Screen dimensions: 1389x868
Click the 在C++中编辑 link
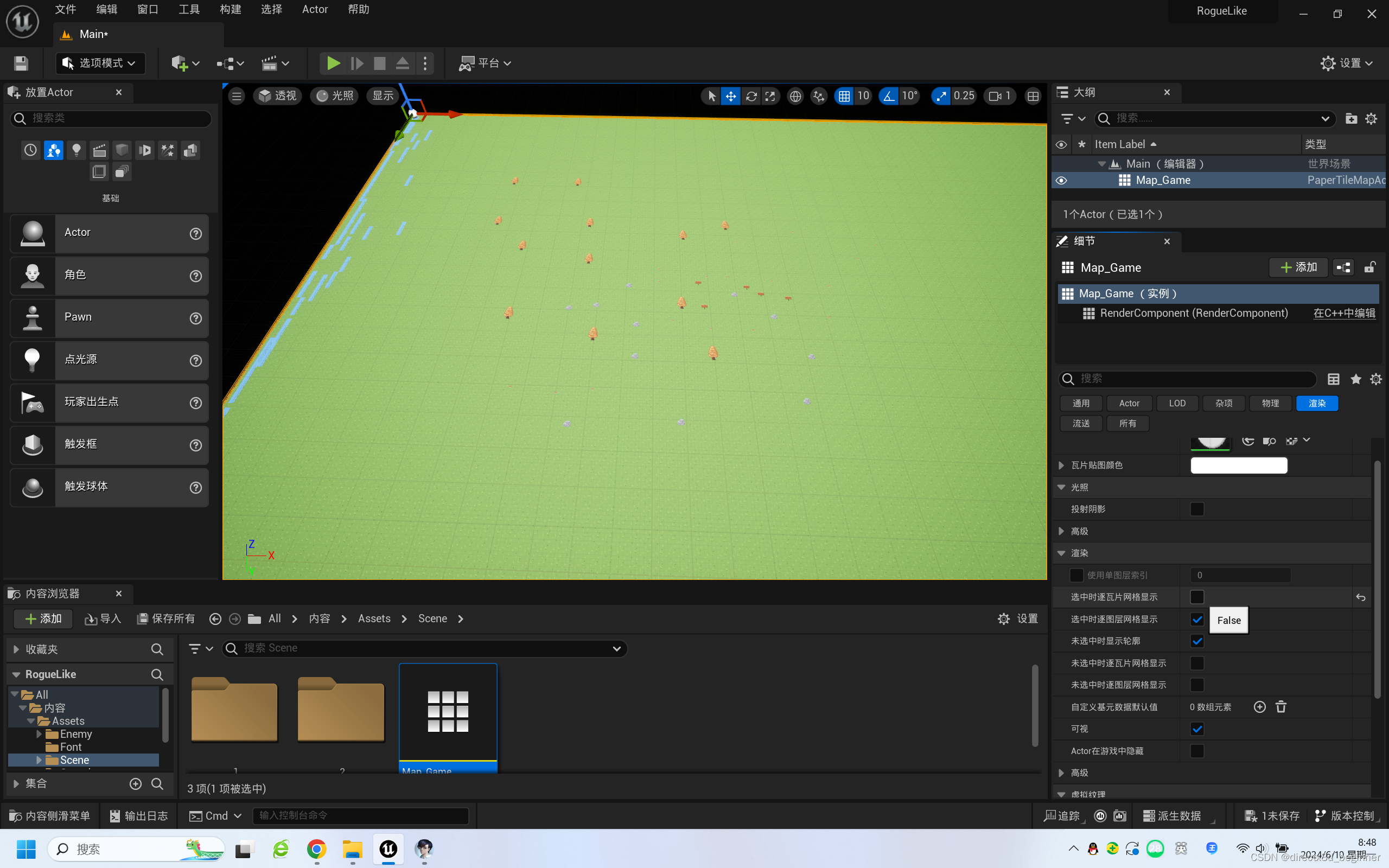pos(1344,313)
